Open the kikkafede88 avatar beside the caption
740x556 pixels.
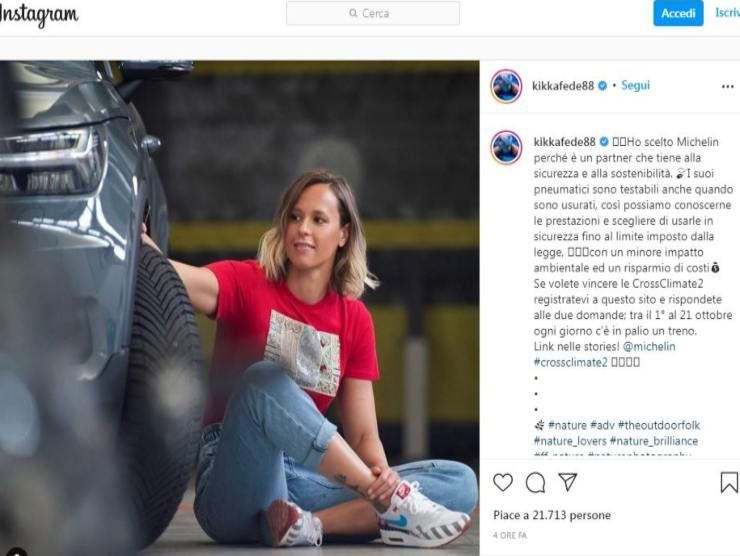click(x=506, y=147)
